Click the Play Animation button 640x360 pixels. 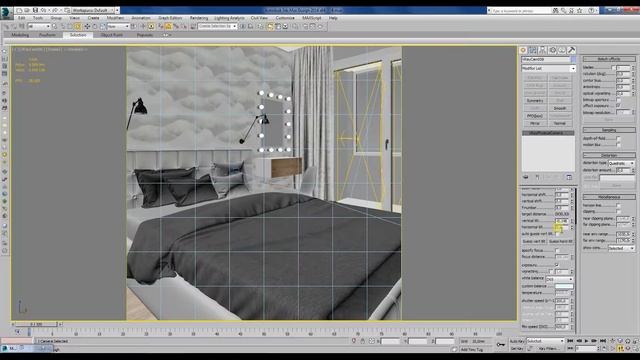pyautogui.click(x=587, y=341)
